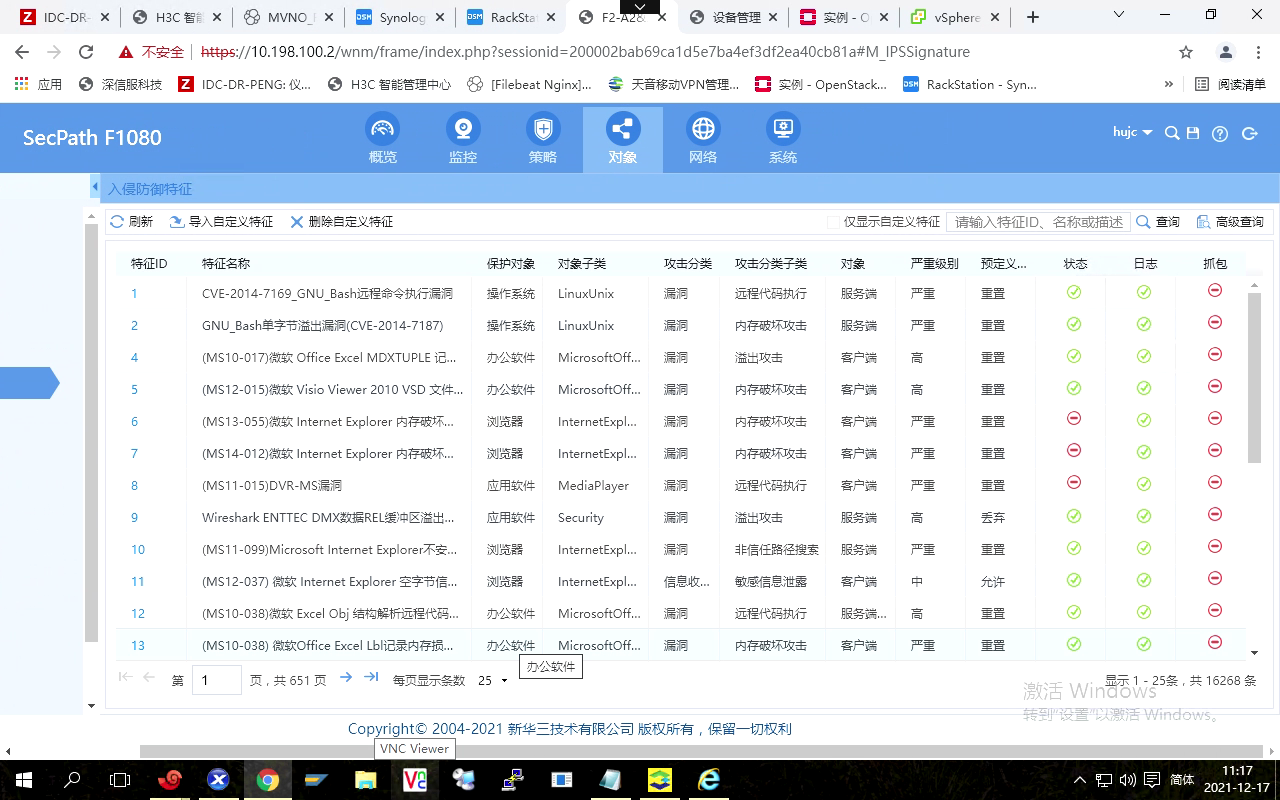This screenshot has width=1280, height=800.
Task: Open the hujc user dropdown
Action: coord(1132,133)
